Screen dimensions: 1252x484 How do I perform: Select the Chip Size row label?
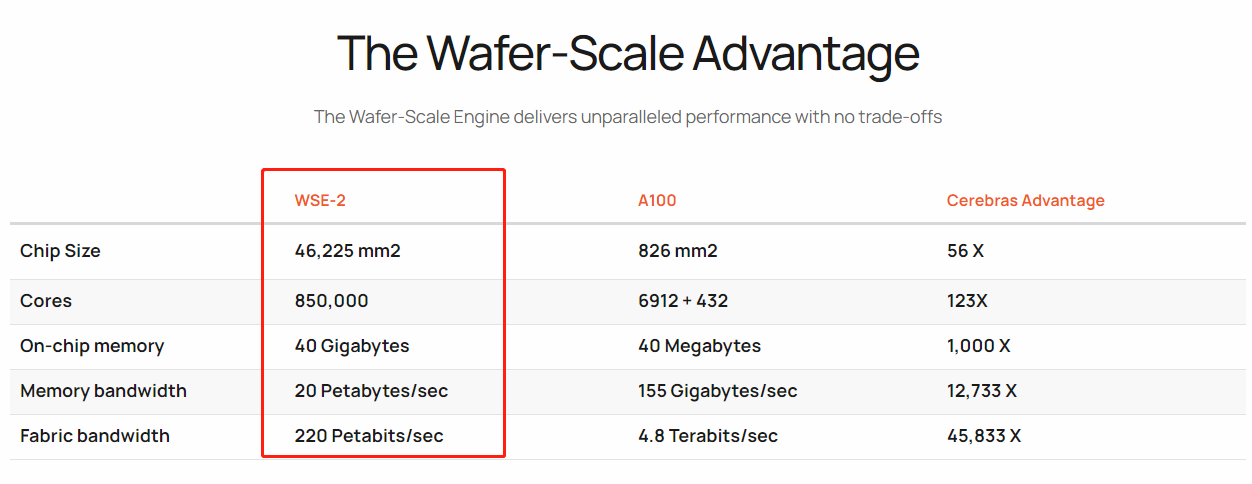tap(60, 251)
